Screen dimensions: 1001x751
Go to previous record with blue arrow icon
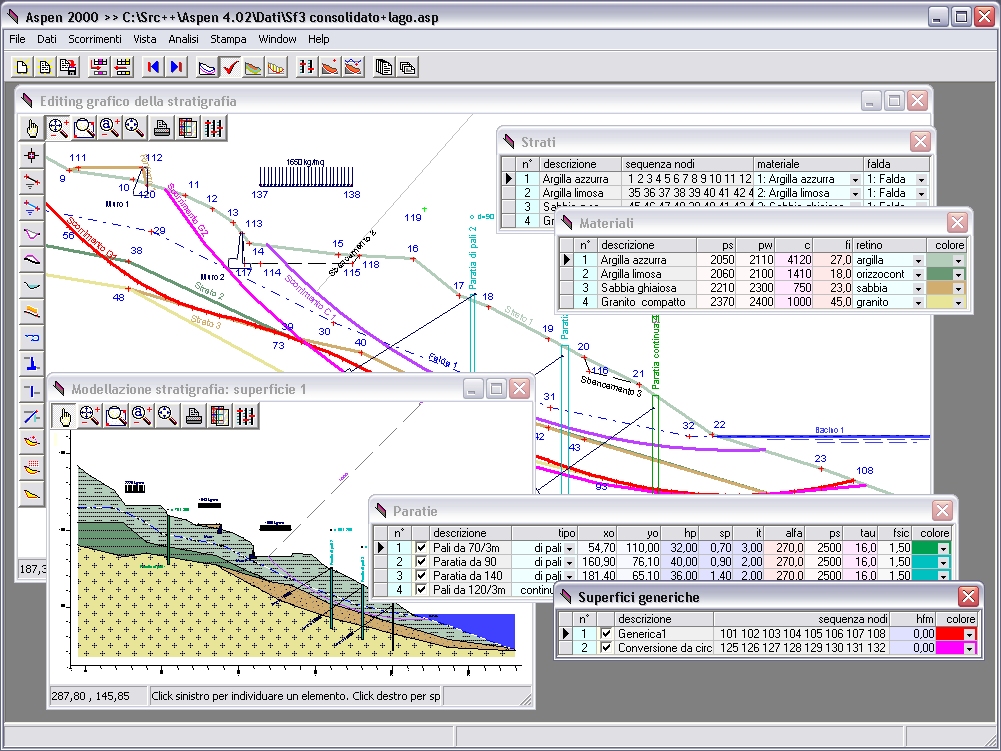tap(153, 67)
